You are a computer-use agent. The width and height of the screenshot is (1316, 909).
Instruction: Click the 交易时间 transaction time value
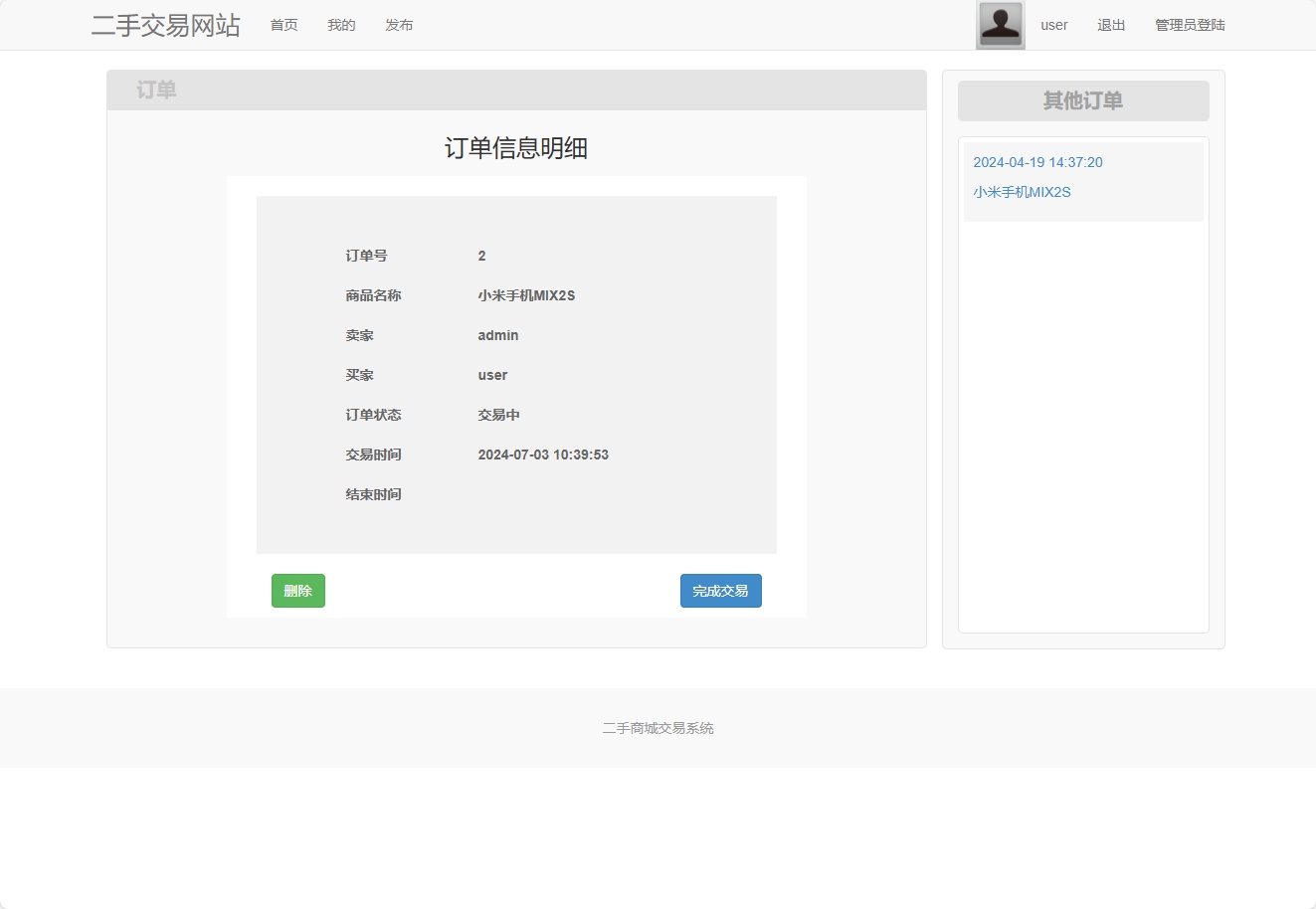pyautogui.click(x=543, y=454)
